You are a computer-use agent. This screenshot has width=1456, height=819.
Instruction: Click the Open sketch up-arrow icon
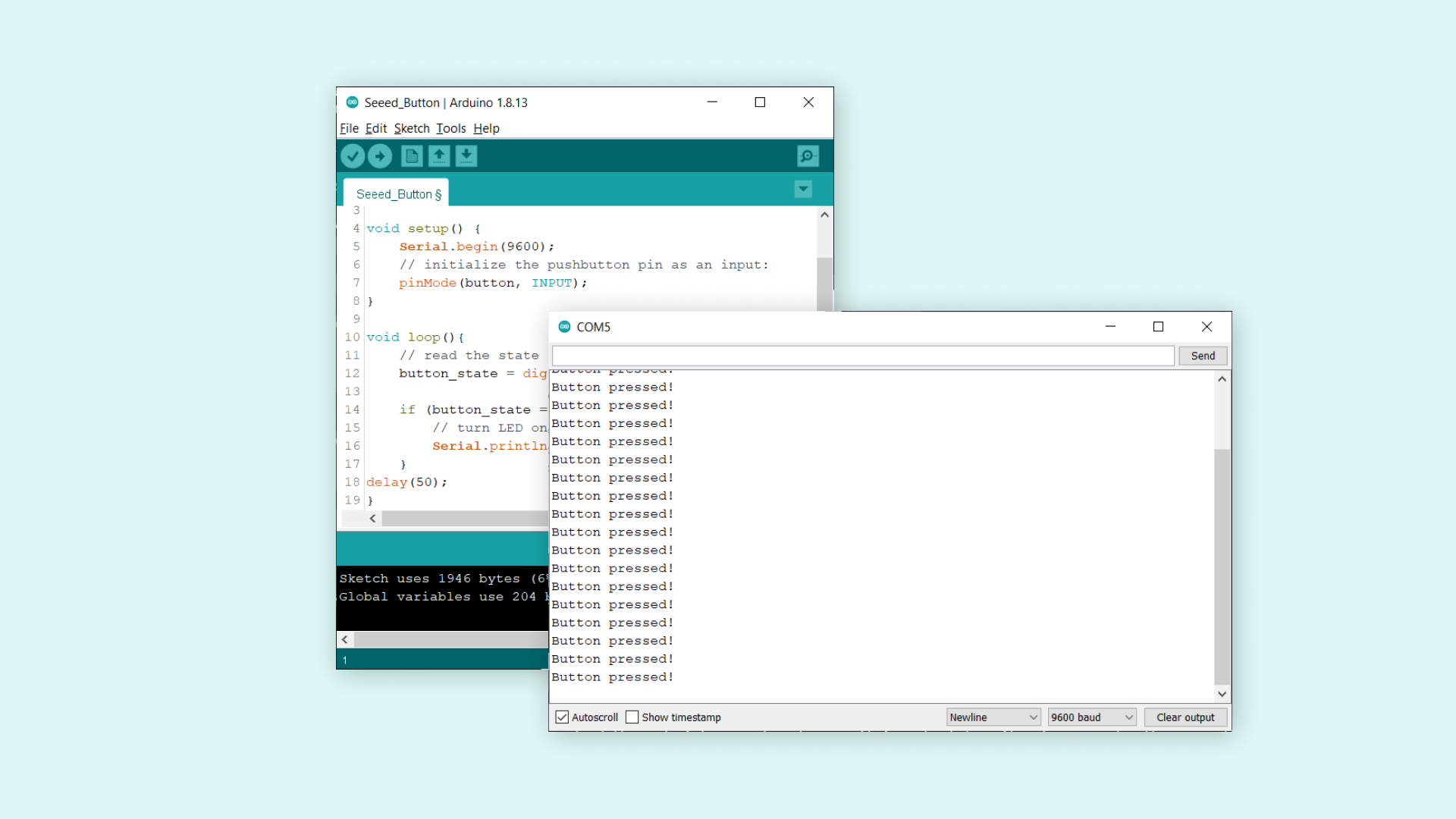pyautogui.click(x=439, y=156)
